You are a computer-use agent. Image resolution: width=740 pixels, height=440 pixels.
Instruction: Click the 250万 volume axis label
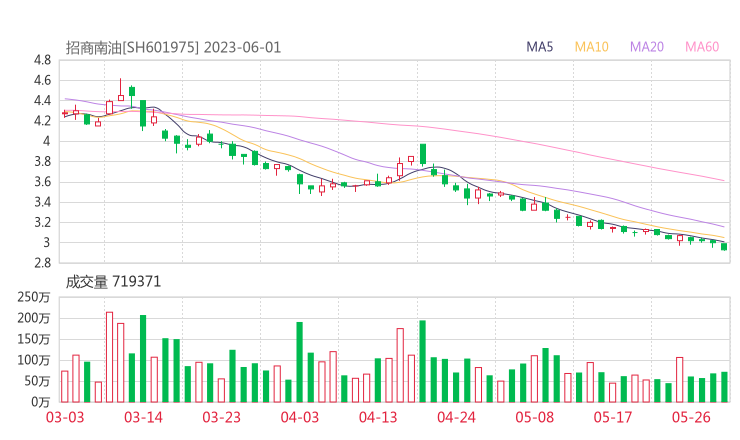(x=34, y=297)
